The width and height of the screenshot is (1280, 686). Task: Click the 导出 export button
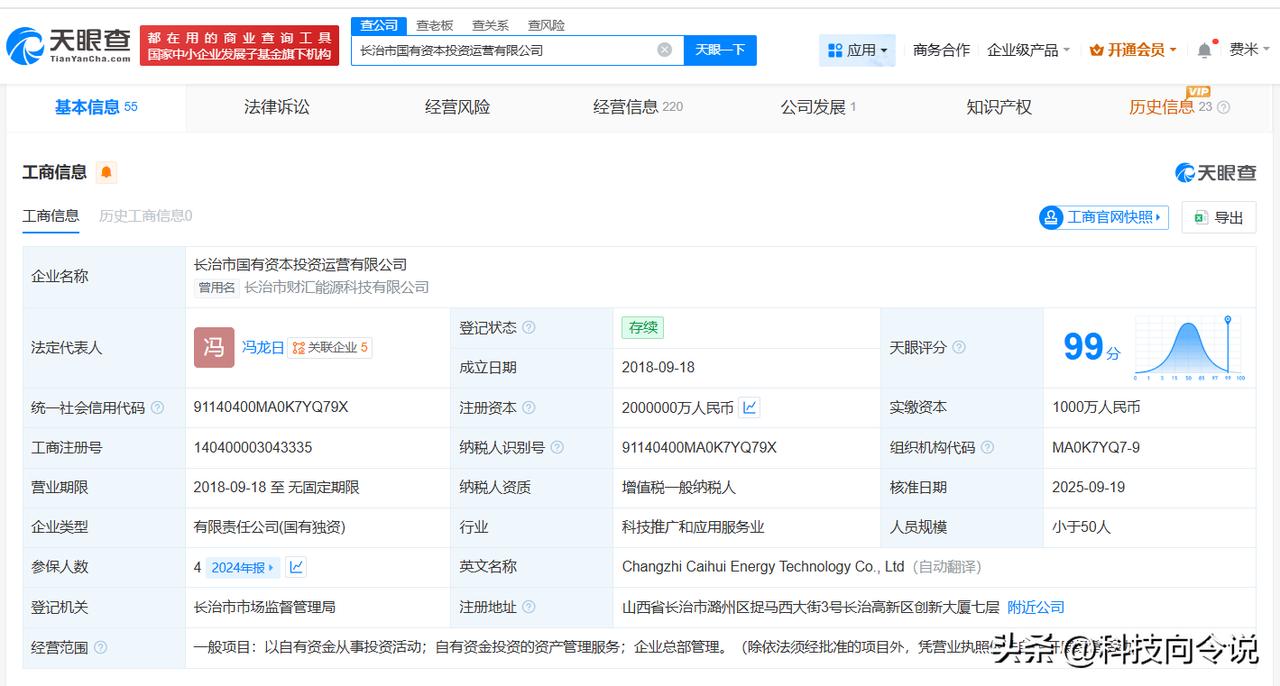click(1218, 217)
